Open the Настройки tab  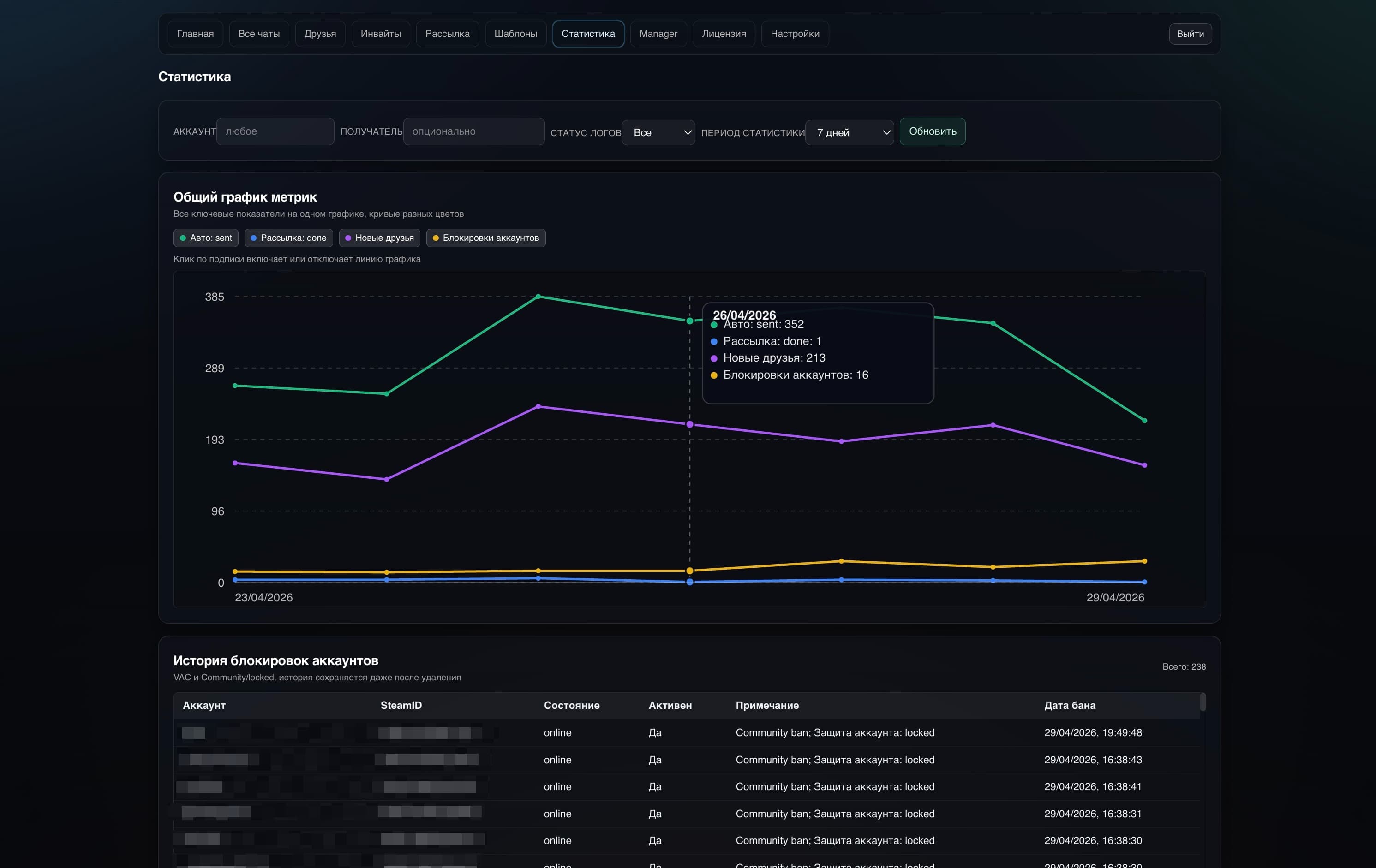795,34
